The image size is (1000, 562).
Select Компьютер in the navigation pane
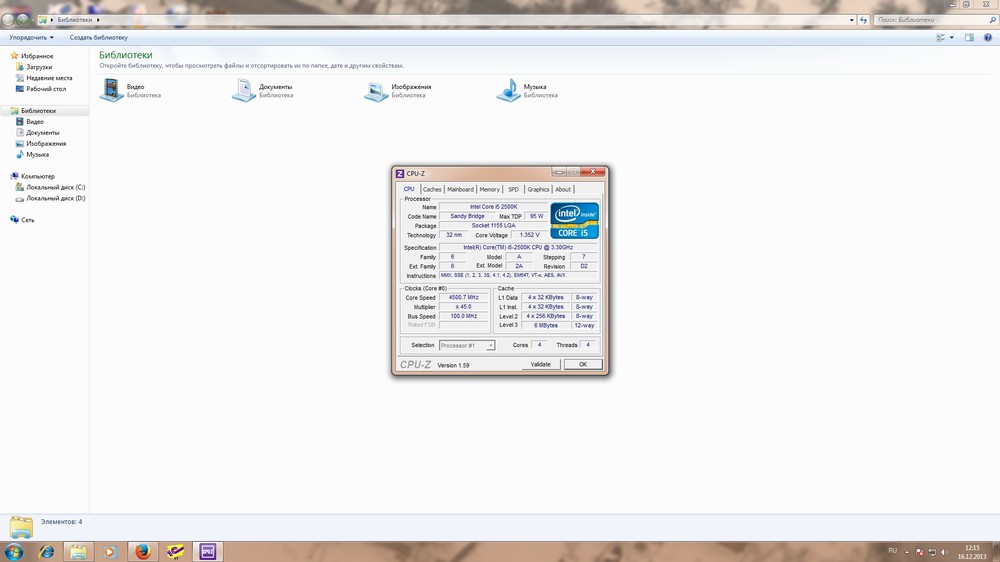click(x=37, y=176)
